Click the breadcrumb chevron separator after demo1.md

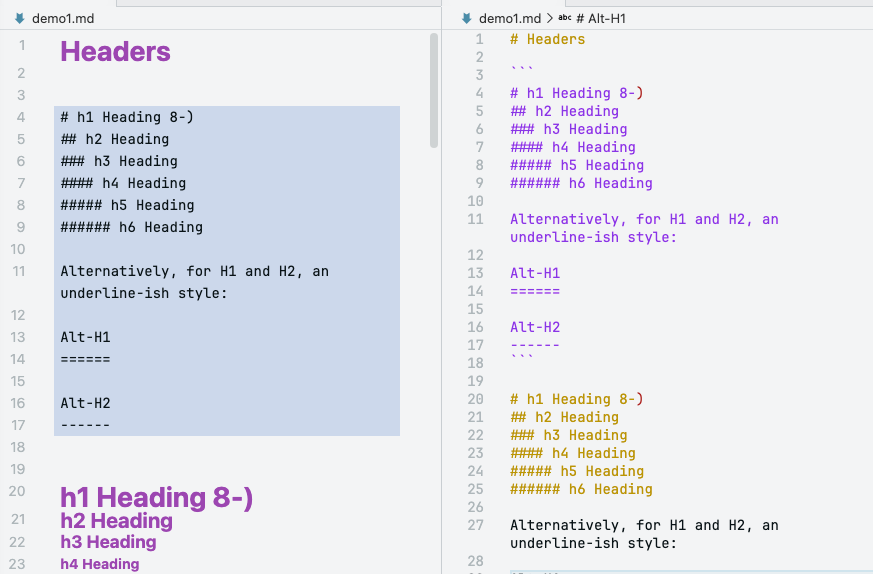tap(550, 18)
